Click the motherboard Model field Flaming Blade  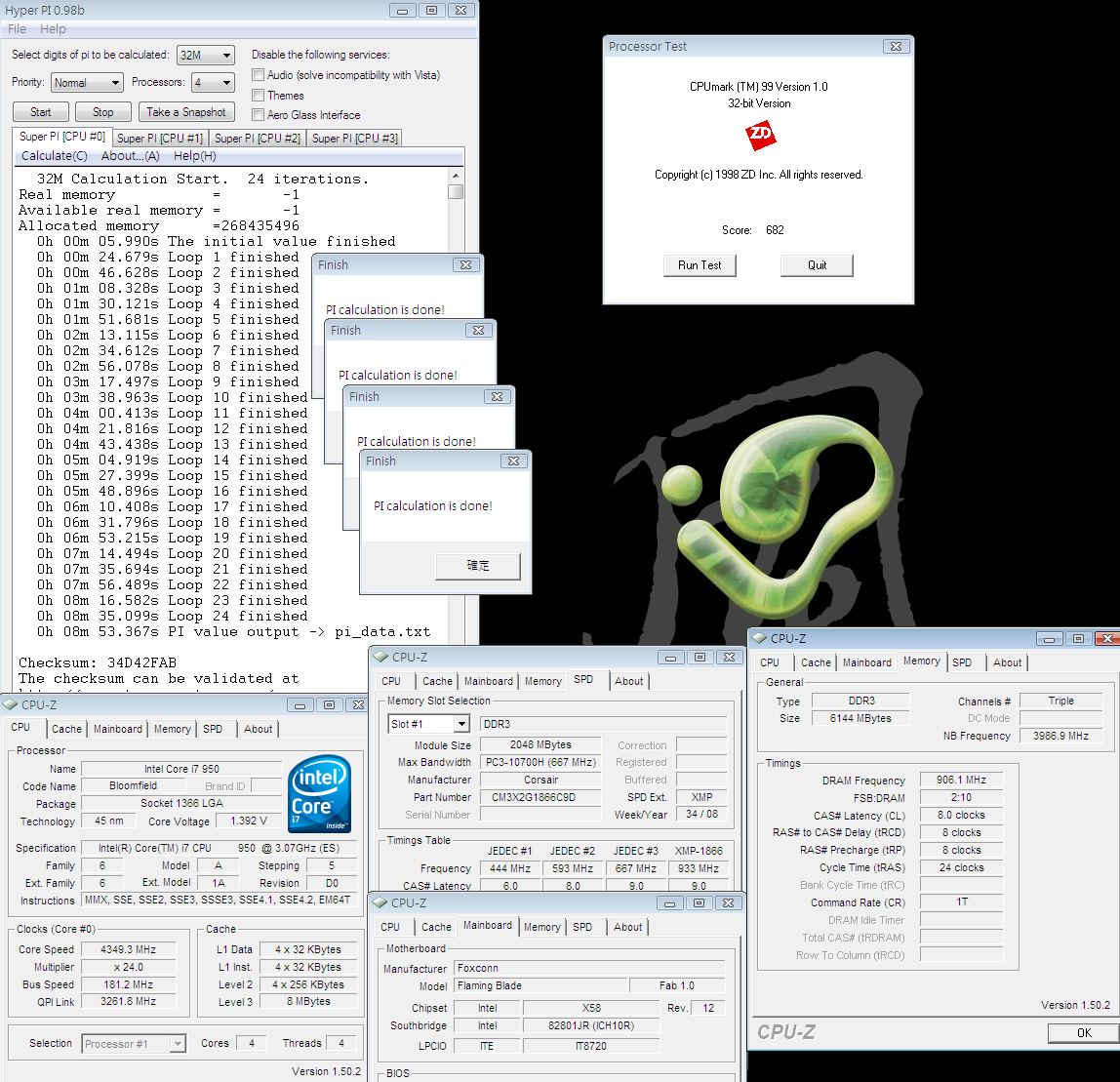(540, 985)
